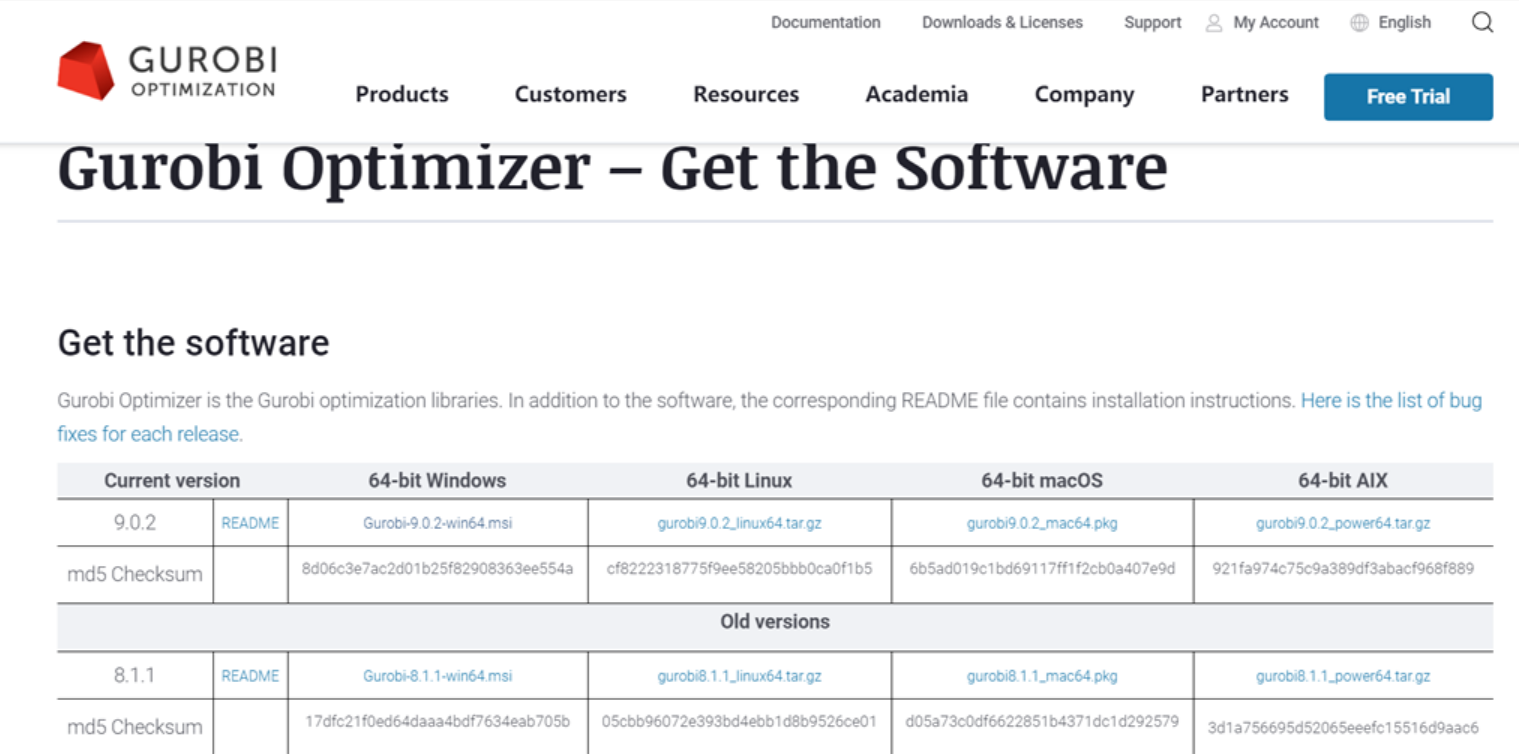
Task: Download Gurobi-8.1.1-win64.msi
Action: (x=438, y=676)
